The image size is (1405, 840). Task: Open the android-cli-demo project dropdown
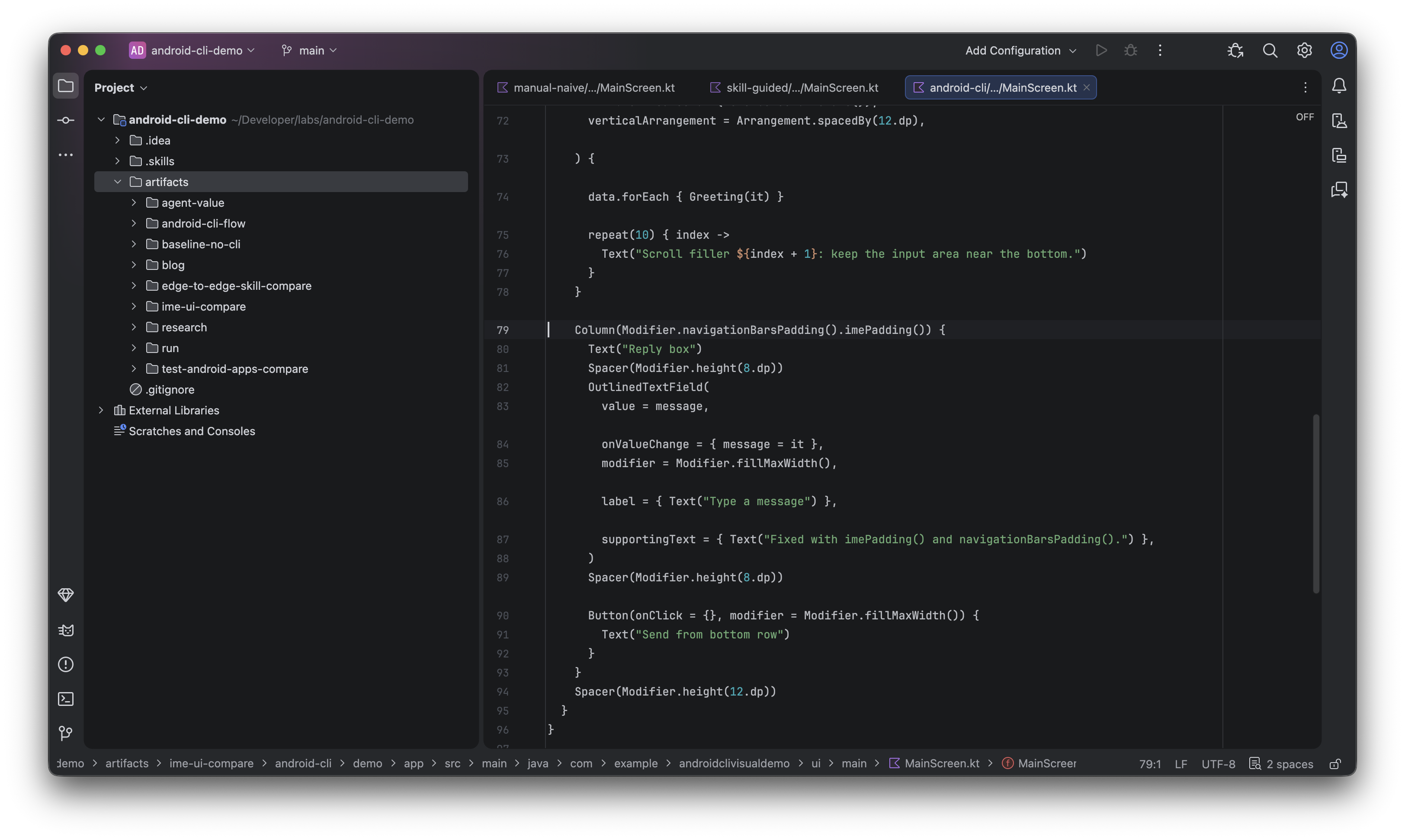tap(192, 50)
